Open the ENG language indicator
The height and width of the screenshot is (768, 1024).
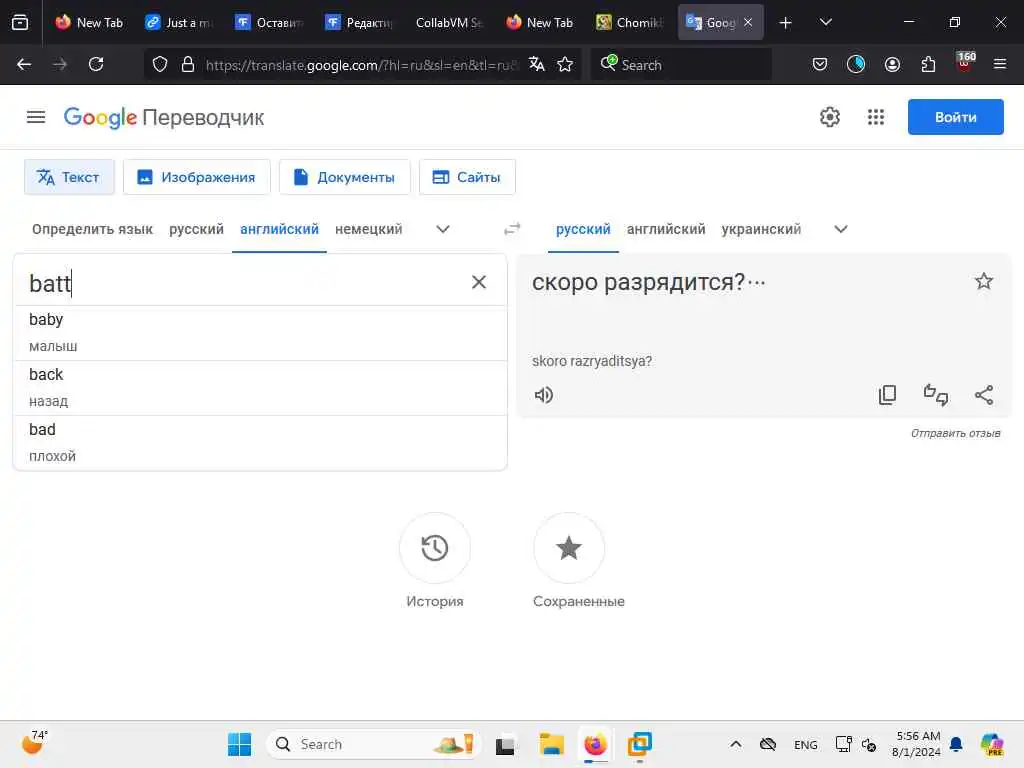point(805,744)
